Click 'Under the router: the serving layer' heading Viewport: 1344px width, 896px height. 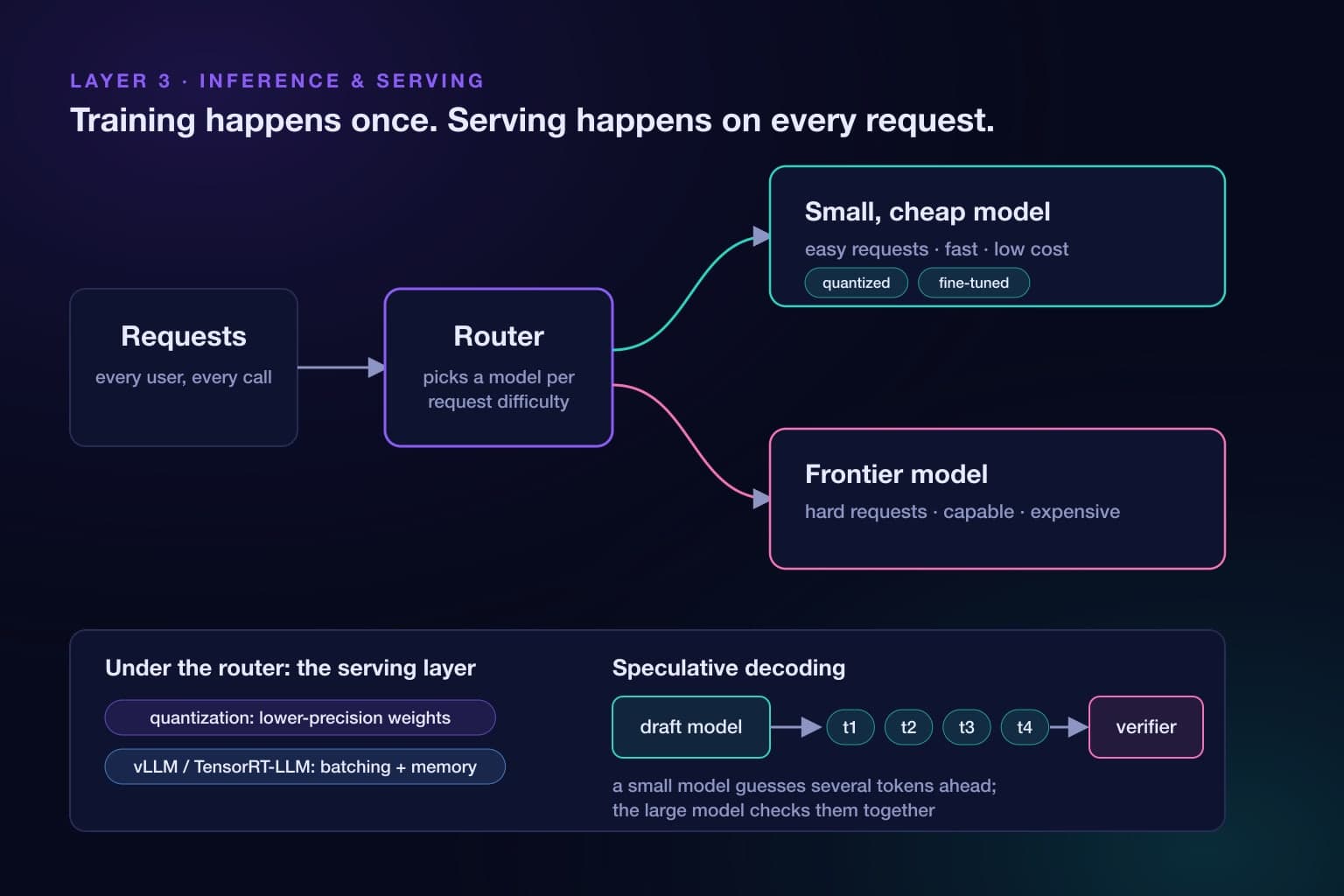(290, 668)
